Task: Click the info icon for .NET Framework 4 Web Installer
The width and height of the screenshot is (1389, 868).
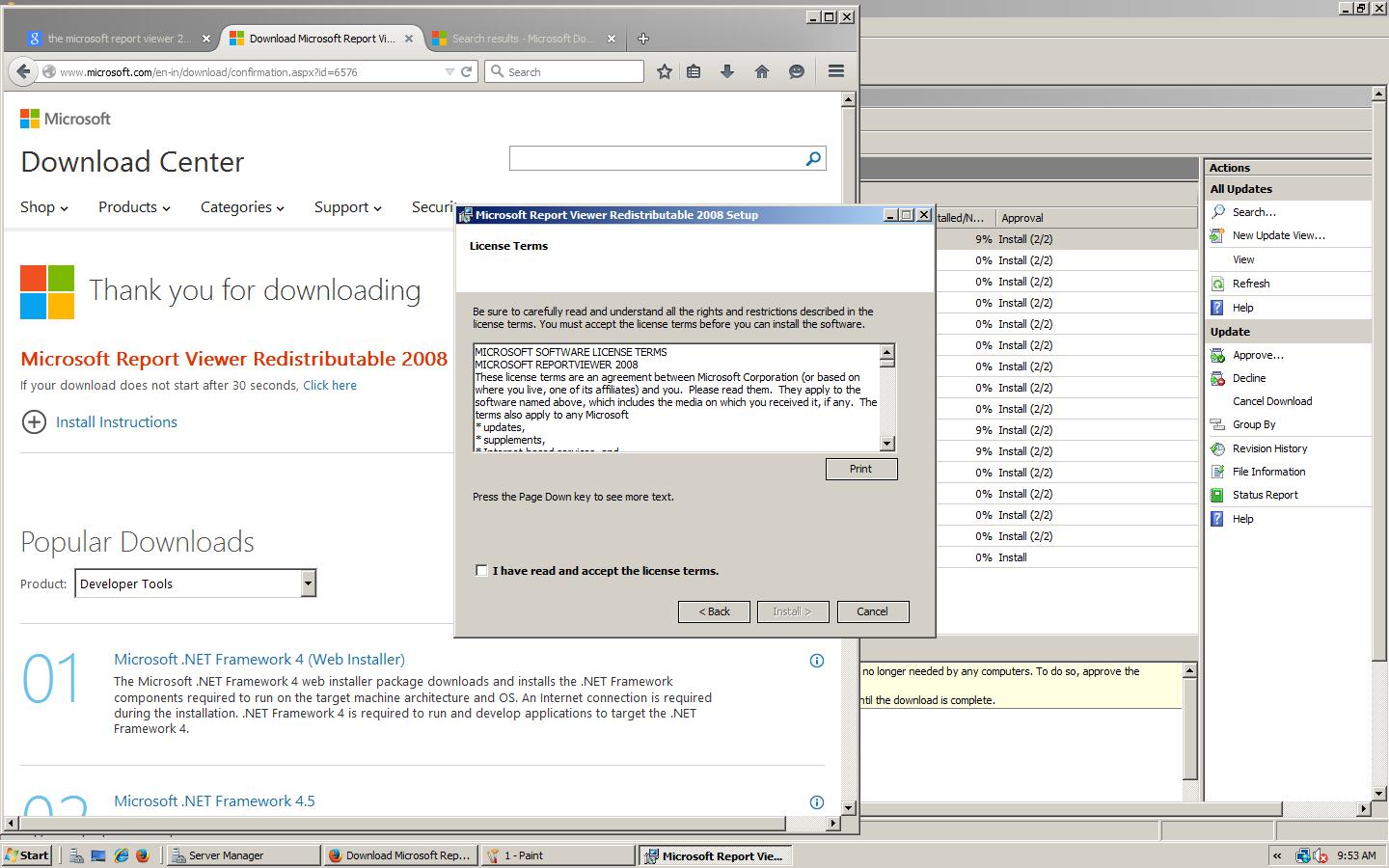Action: 817,661
